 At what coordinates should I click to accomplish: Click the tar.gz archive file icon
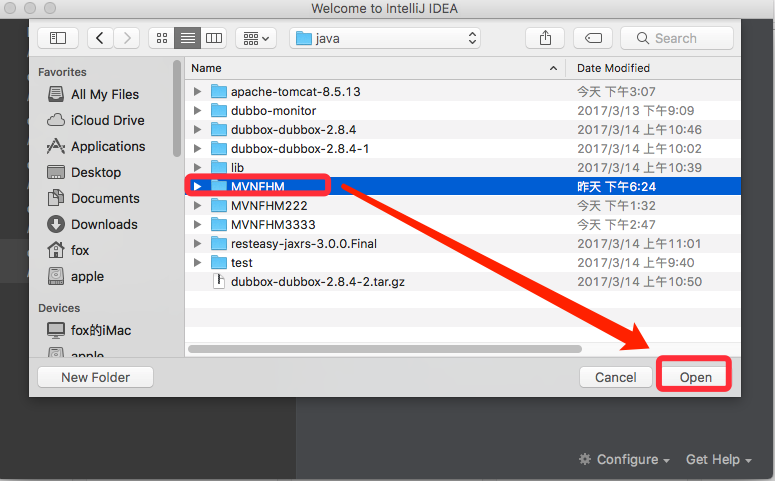[x=218, y=281]
